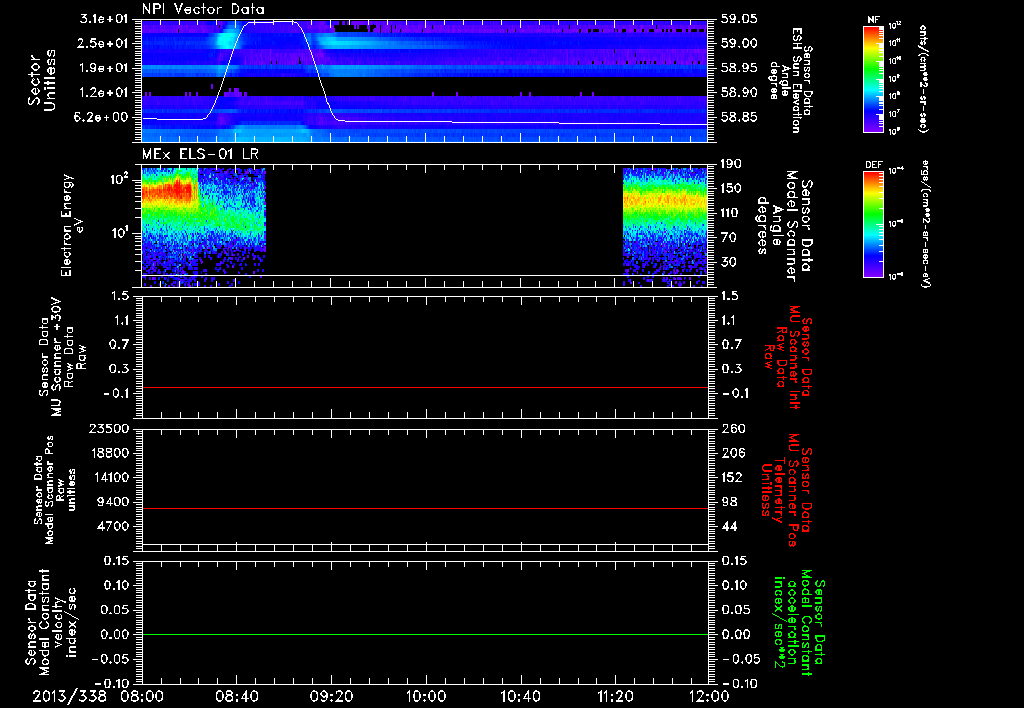Click the '152' telemetry axis tick
1024x708 pixels.
[731, 477]
